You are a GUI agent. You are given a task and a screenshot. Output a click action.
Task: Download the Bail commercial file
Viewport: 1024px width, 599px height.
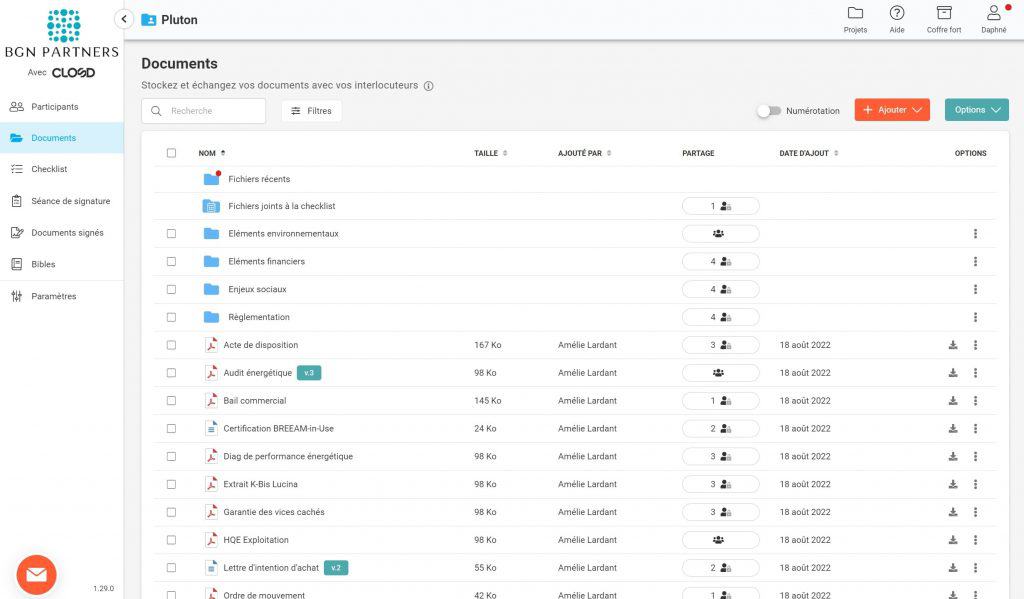tap(953, 400)
